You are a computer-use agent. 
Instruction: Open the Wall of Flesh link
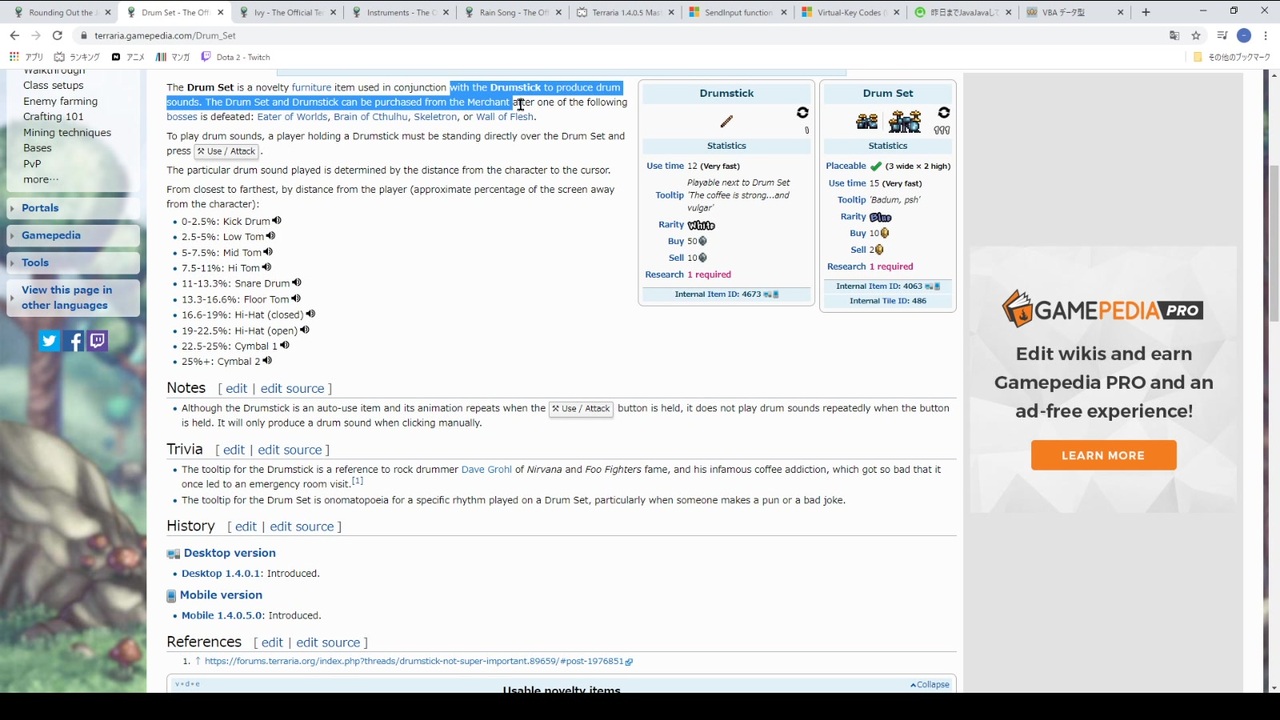point(505,116)
